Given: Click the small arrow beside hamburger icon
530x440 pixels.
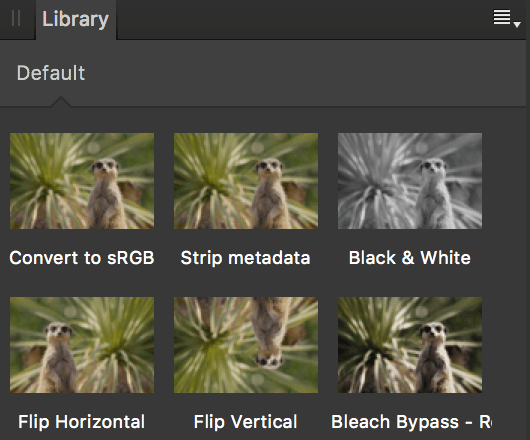Looking at the screenshot, I should [517, 24].
